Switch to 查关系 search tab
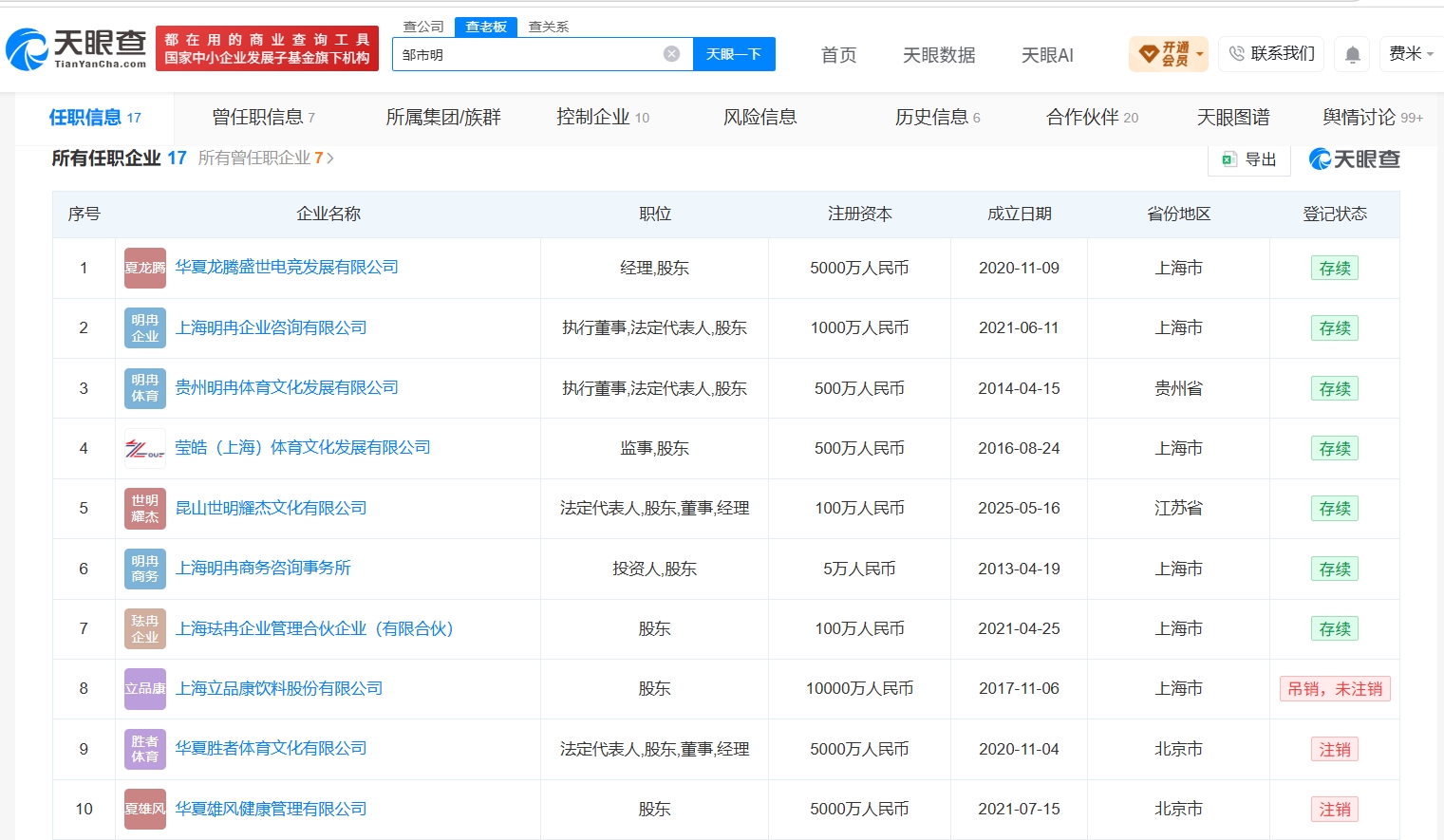The height and width of the screenshot is (840, 1444). (549, 27)
